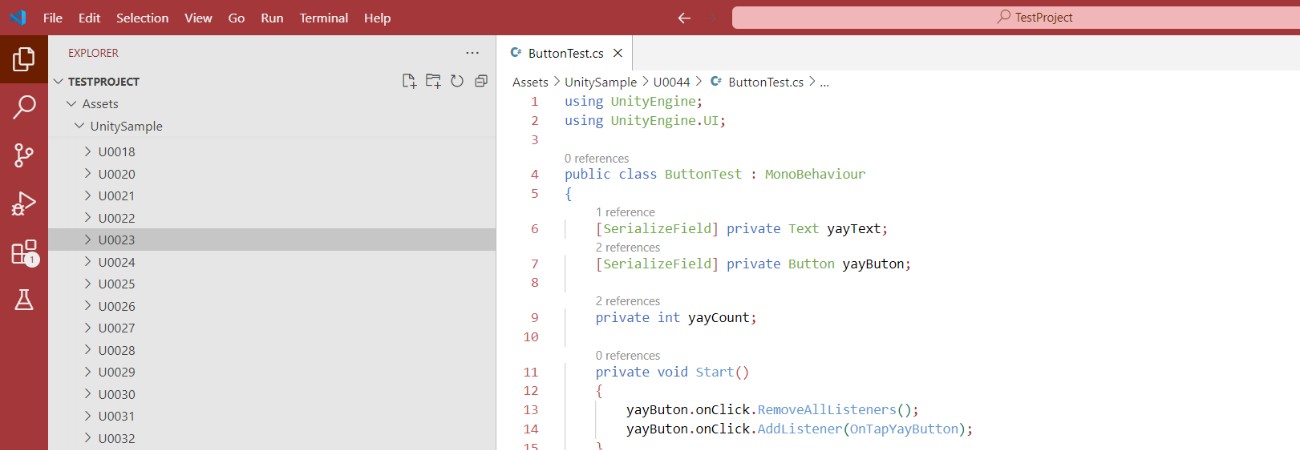
Task: Expand the U0025 folder
Action: (x=271, y=284)
